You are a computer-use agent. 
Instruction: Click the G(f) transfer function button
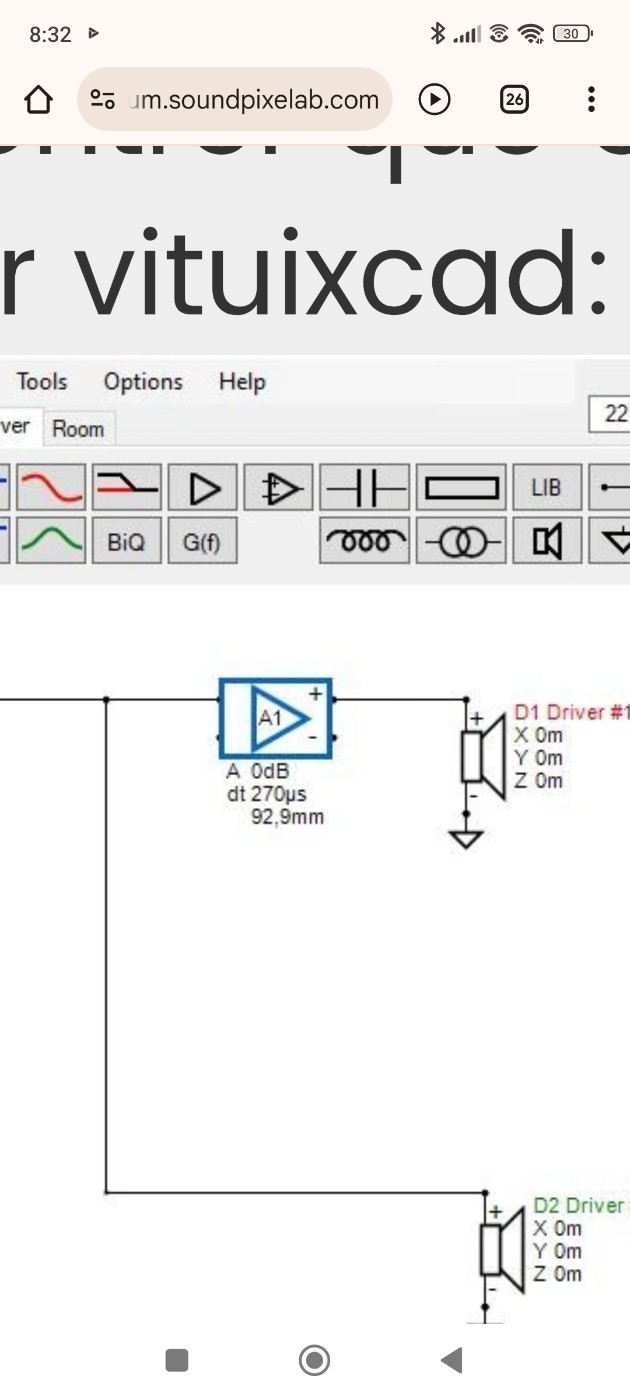(x=203, y=541)
